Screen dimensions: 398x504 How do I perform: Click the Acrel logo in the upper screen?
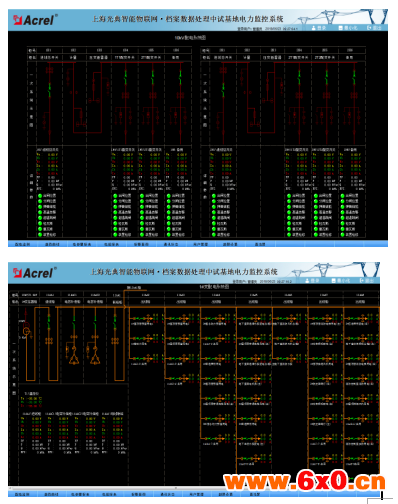coord(35,20)
